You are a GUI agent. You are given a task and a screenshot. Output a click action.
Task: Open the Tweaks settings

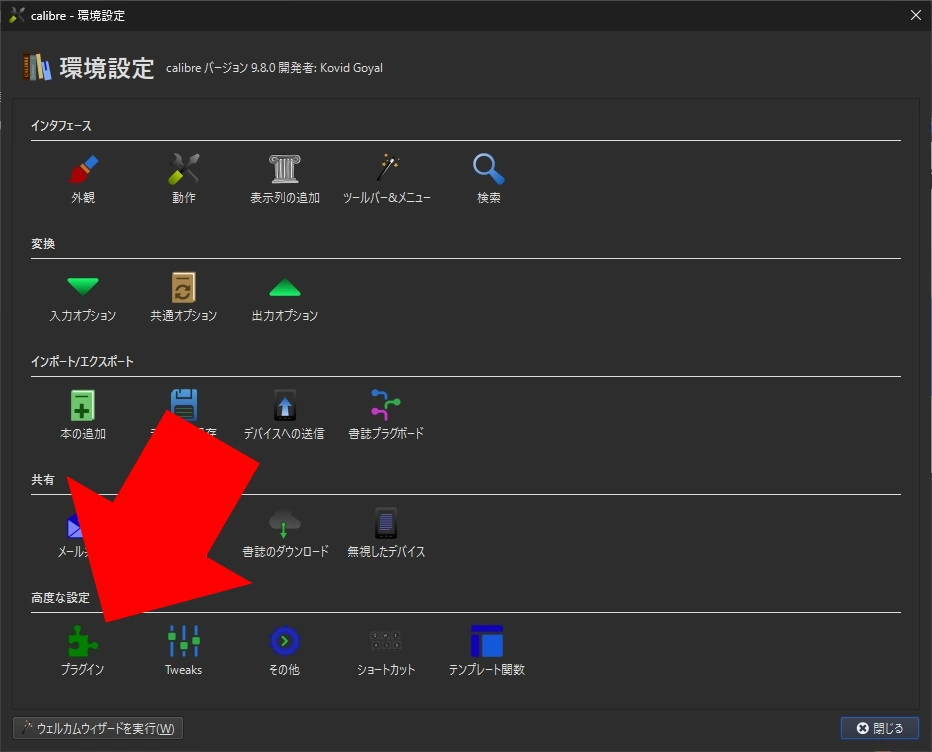184,651
